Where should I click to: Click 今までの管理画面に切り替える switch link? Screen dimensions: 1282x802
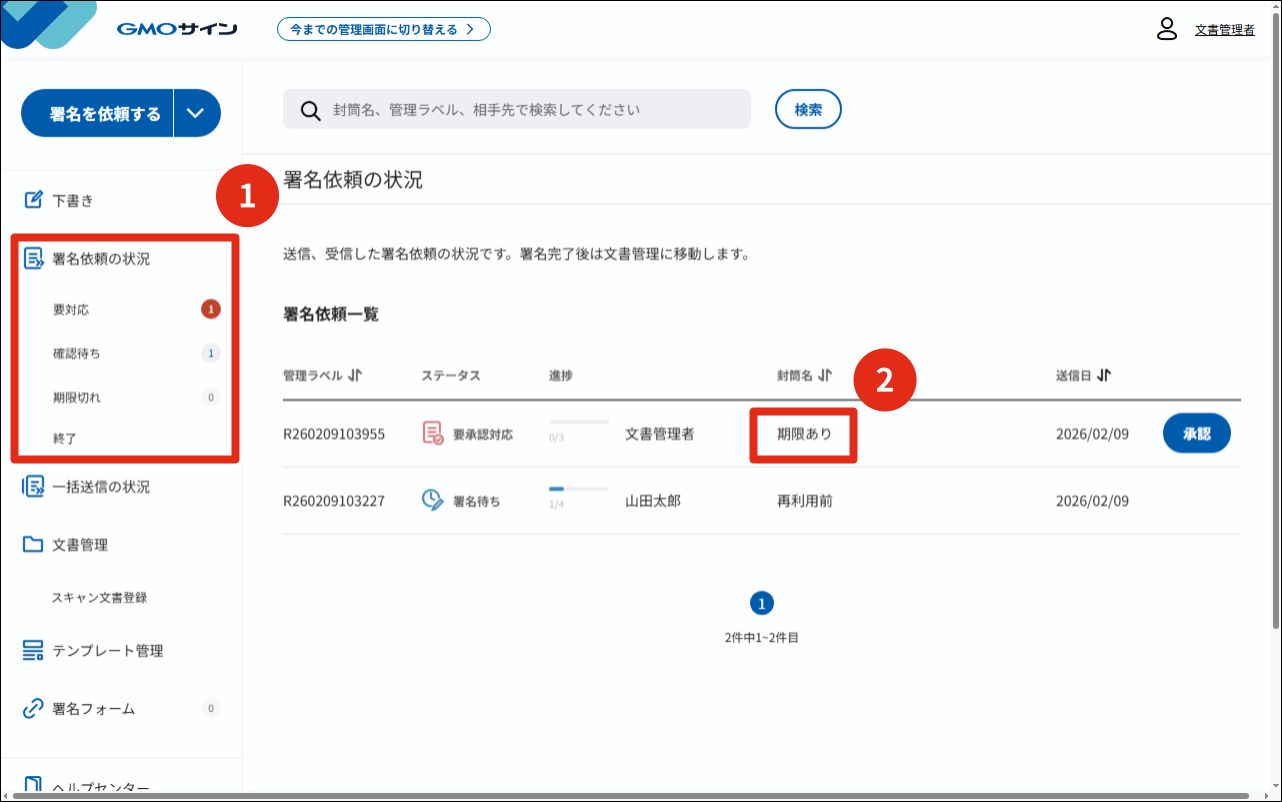coord(383,30)
